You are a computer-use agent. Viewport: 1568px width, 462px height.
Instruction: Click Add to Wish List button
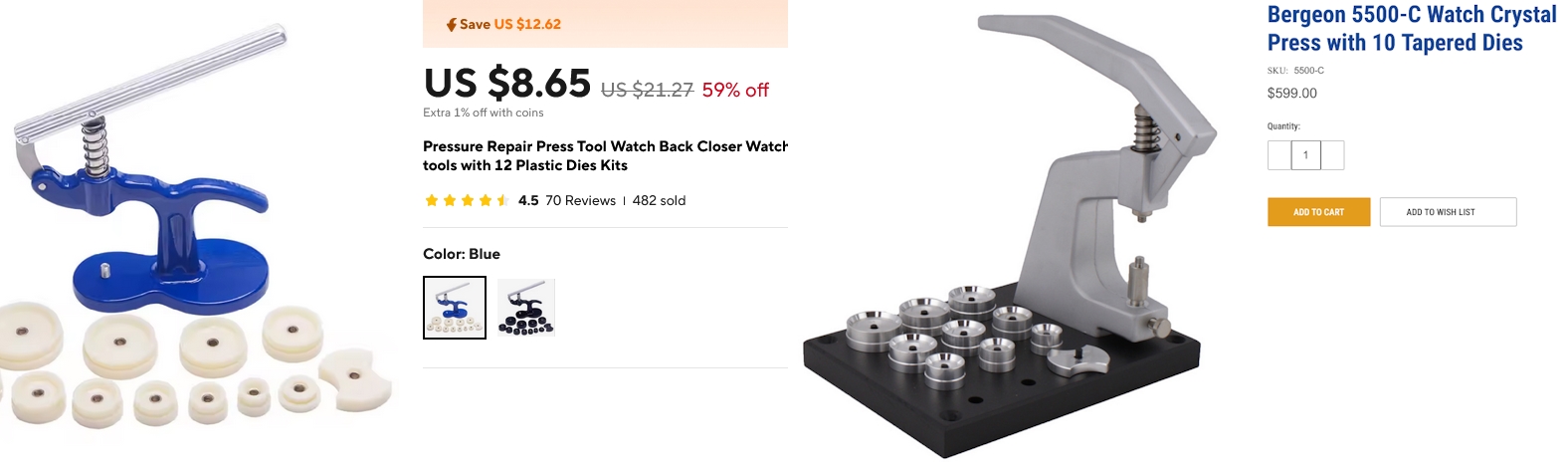pyautogui.click(x=1448, y=212)
